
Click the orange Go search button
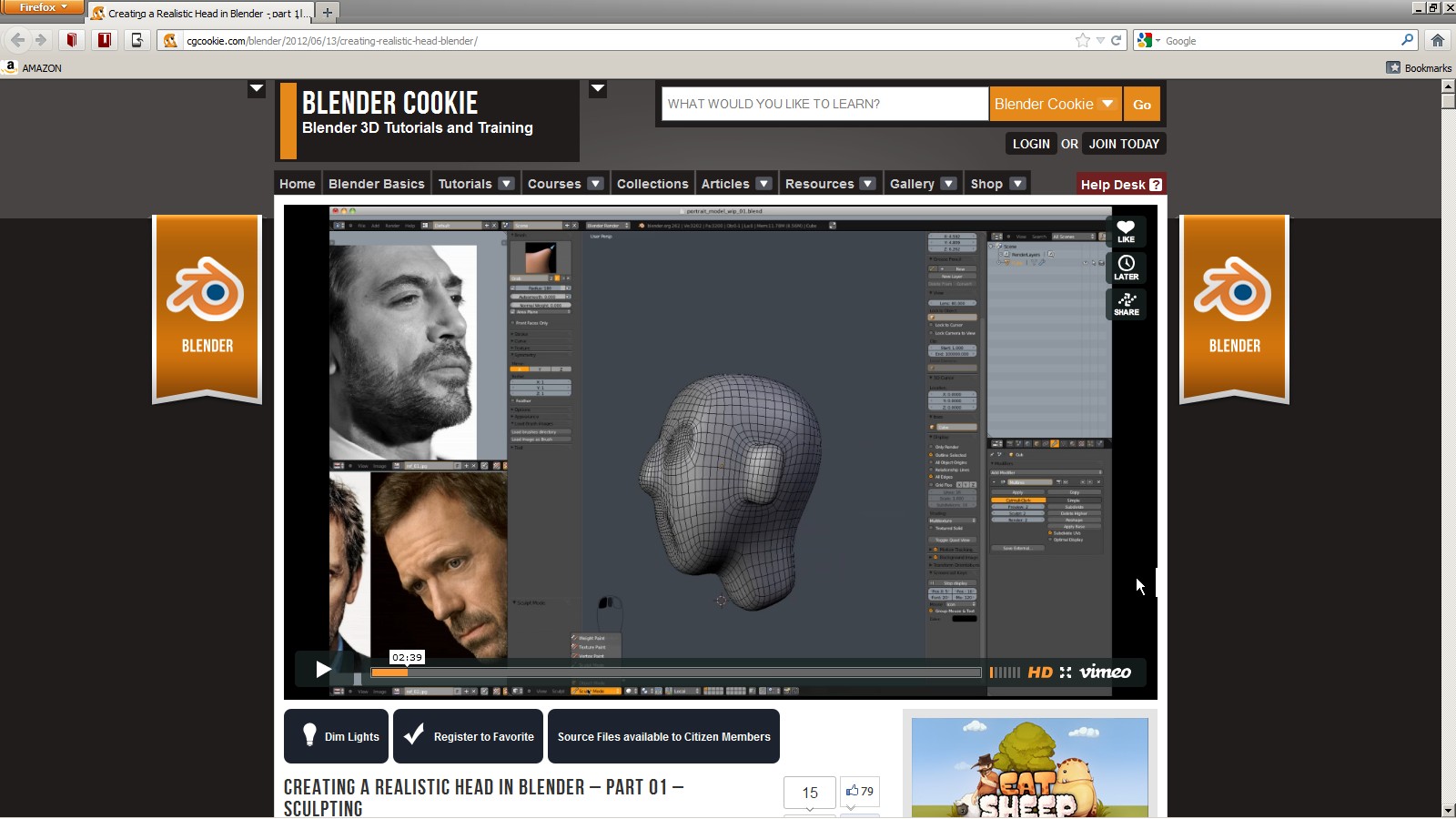point(1142,104)
